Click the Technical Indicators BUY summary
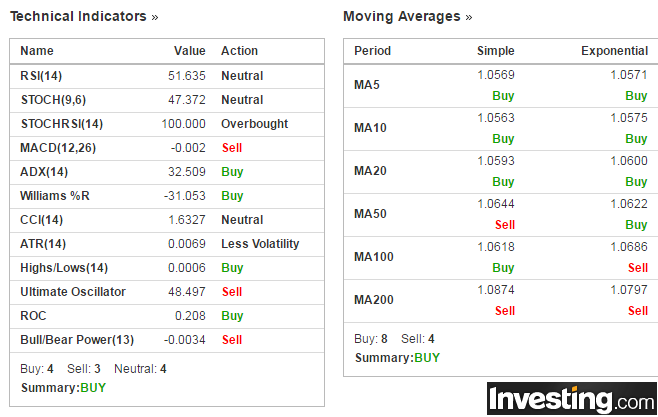The height and width of the screenshot is (417, 658). click(93, 388)
